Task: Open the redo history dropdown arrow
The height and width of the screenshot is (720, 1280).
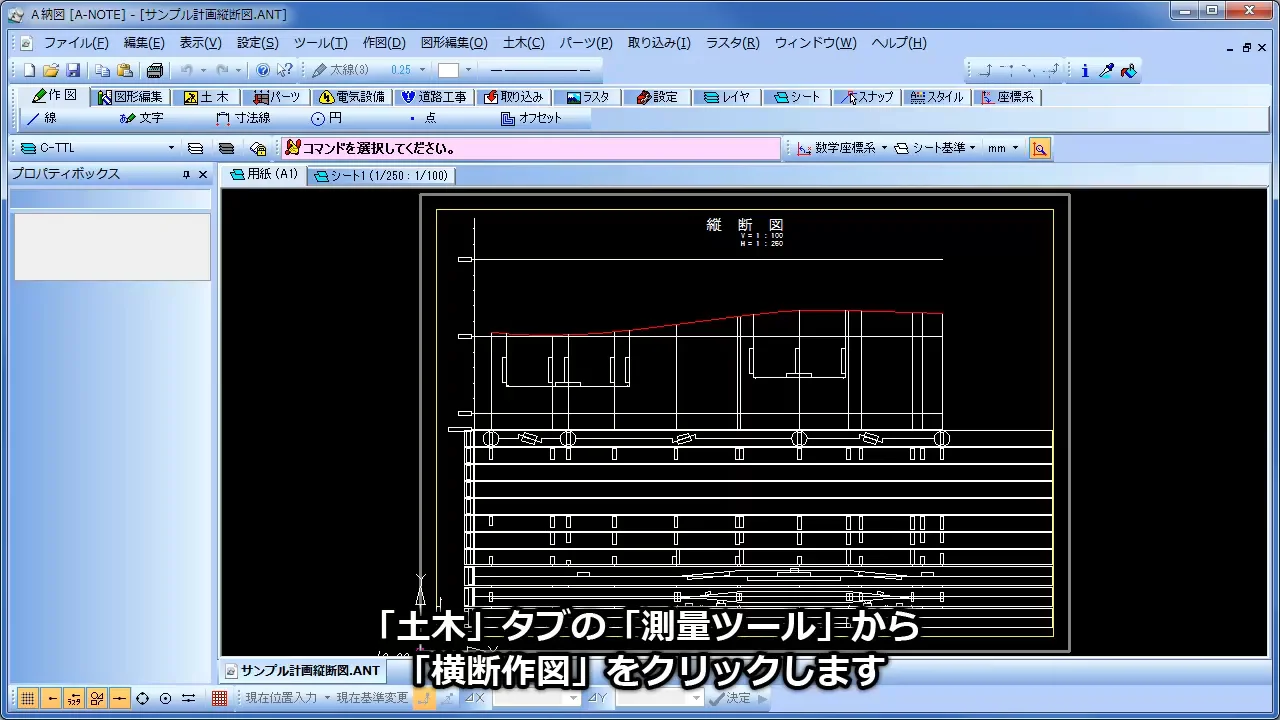Action: click(x=239, y=70)
